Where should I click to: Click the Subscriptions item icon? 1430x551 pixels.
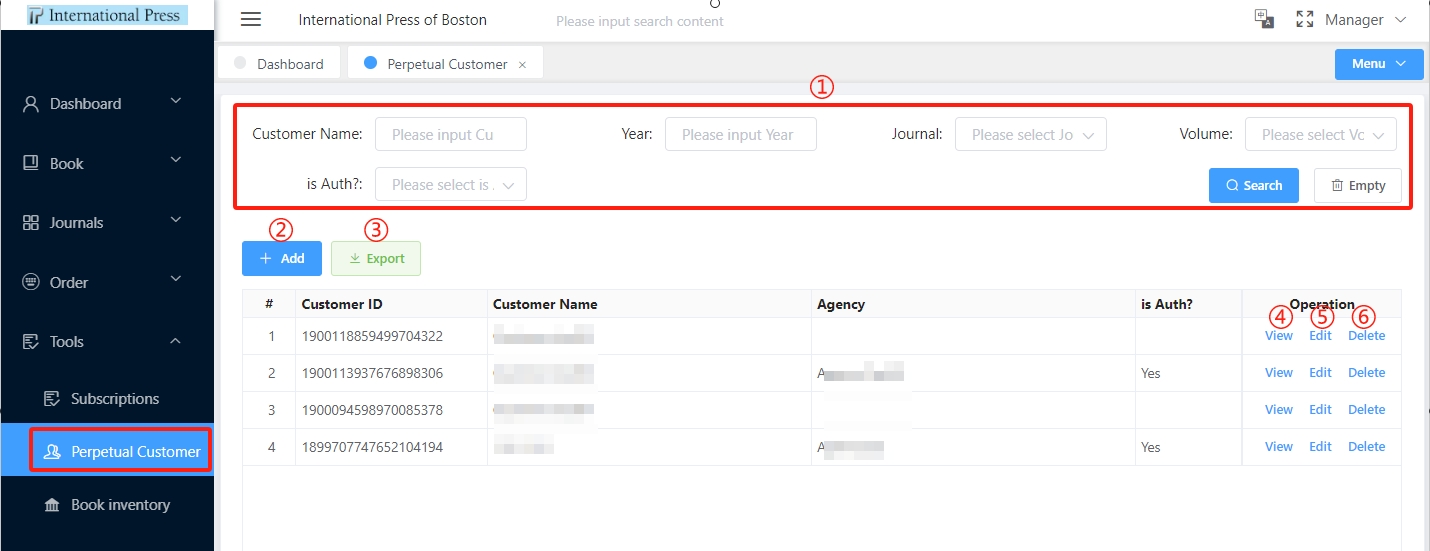point(52,398)
